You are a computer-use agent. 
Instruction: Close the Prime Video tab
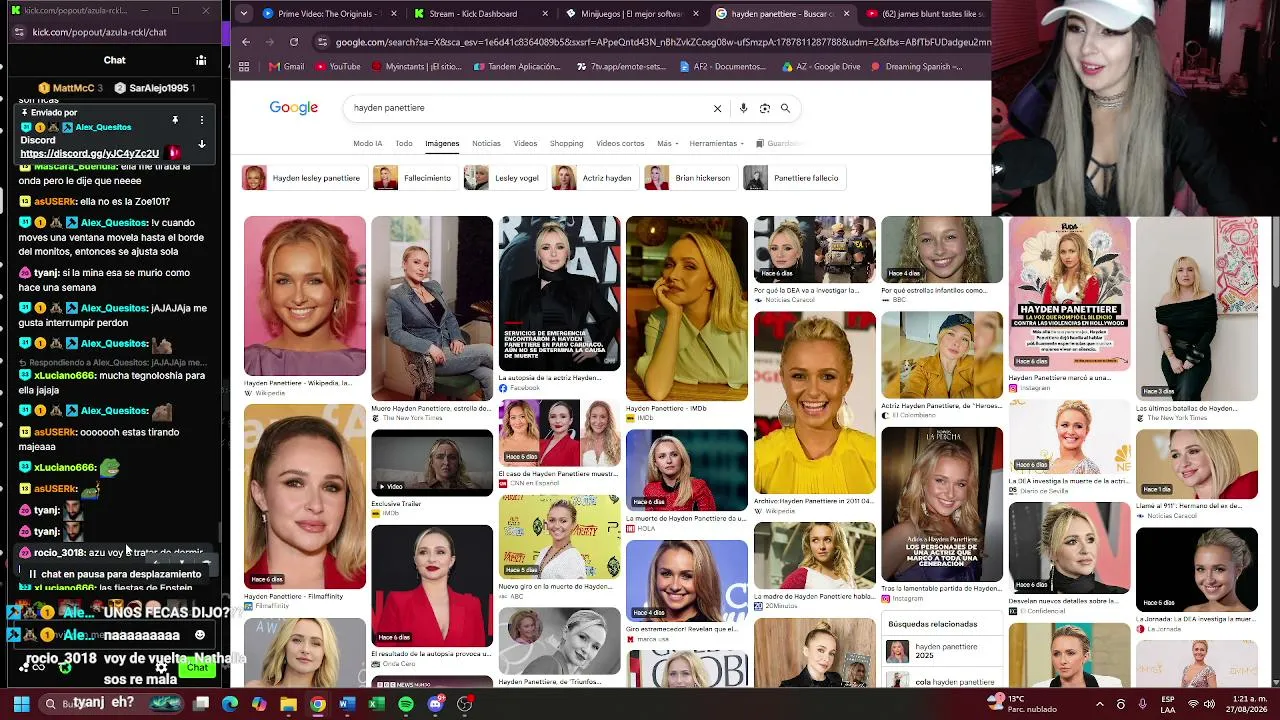(393, 14)
